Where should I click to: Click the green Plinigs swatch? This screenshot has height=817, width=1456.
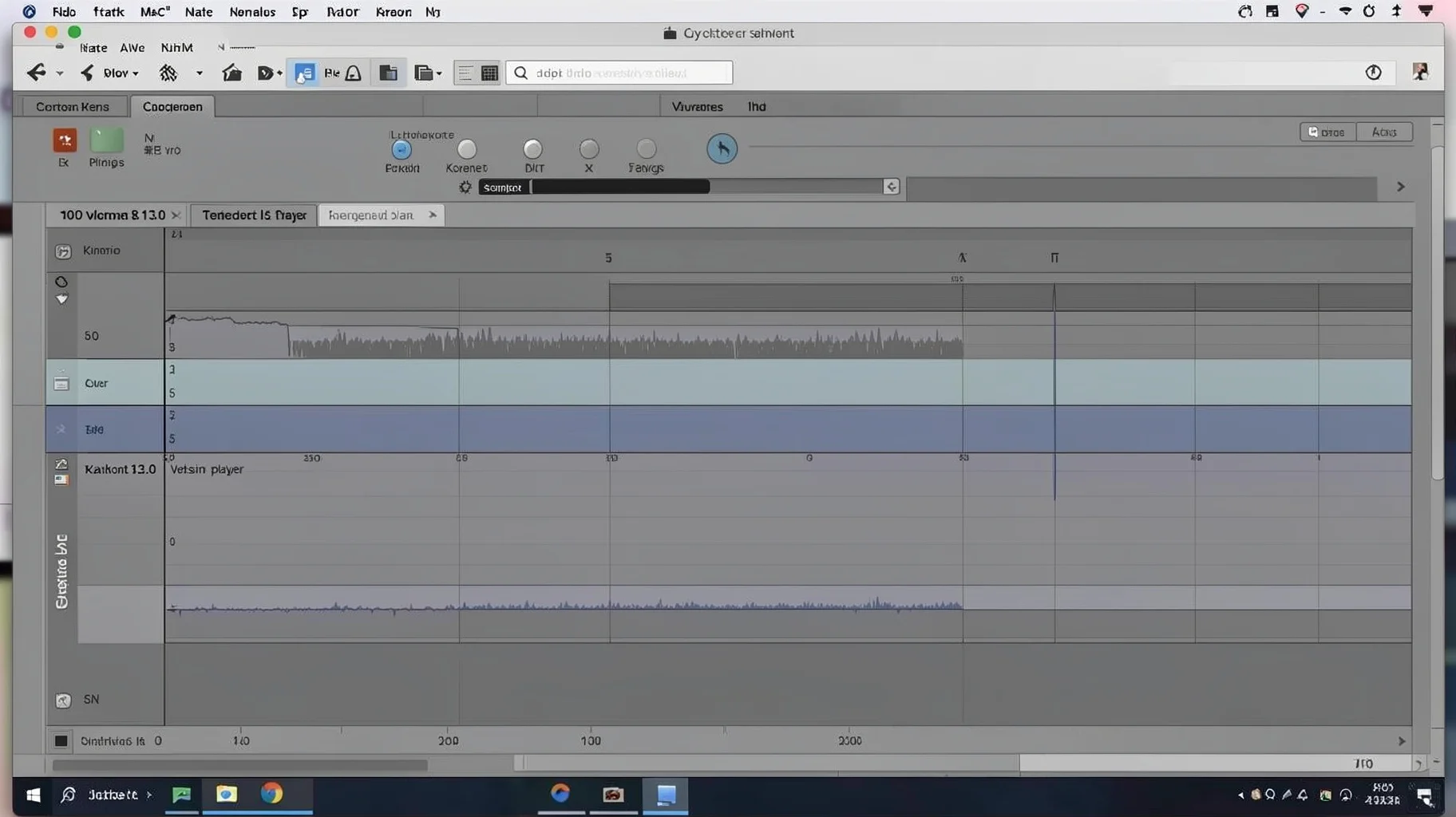click(x=107, y=140)
